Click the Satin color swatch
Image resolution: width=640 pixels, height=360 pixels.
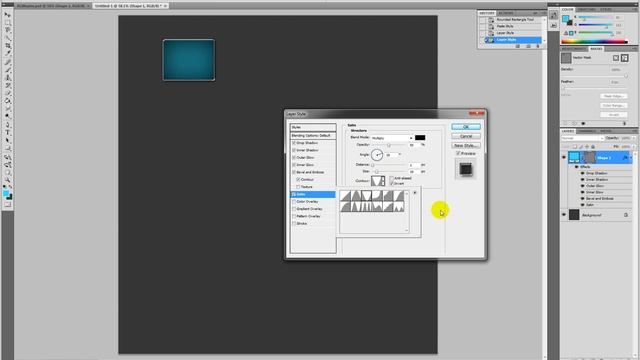[x=420, y=138]
